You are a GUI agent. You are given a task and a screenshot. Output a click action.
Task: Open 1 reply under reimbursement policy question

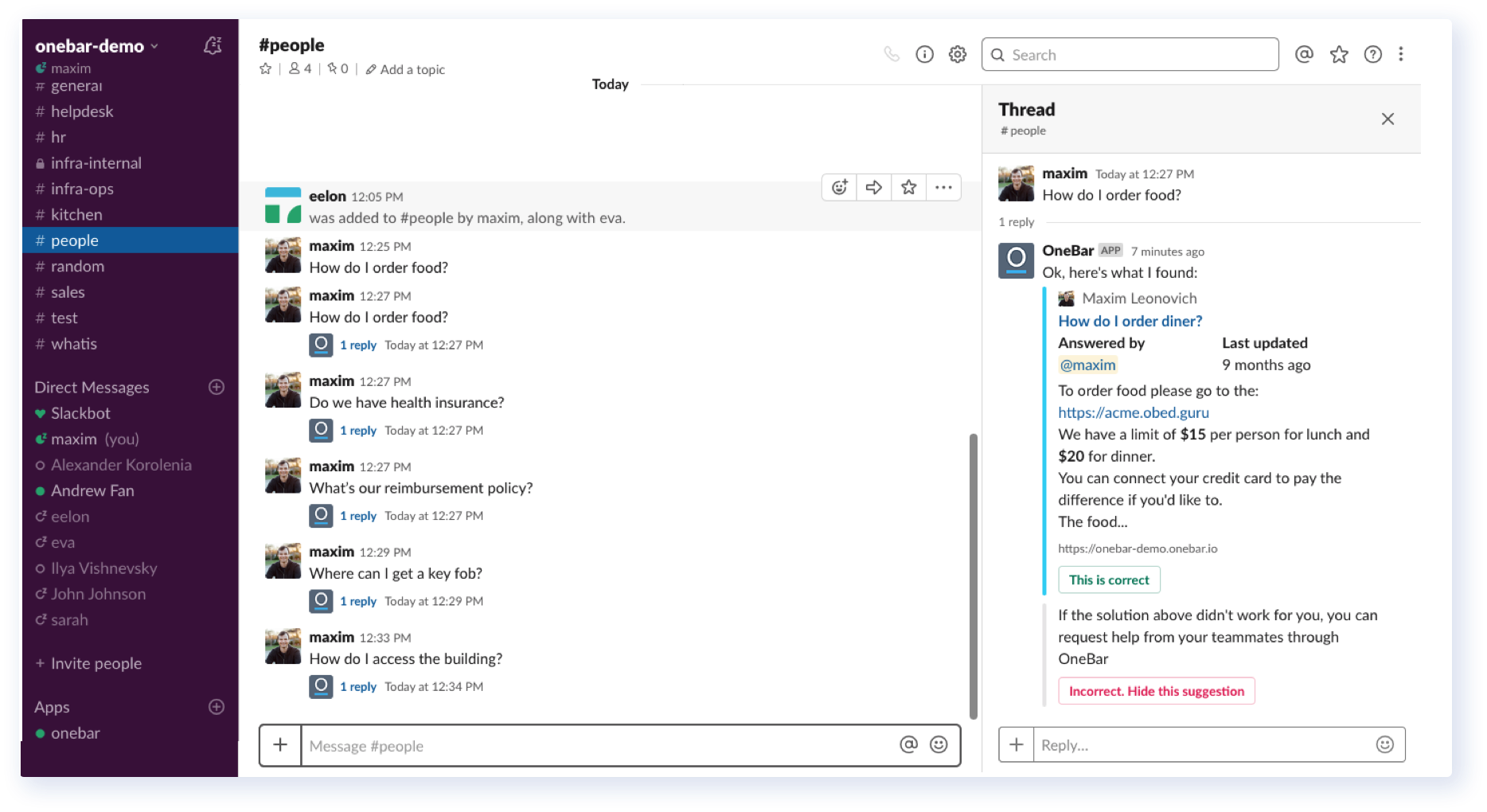tap(357, 516)
